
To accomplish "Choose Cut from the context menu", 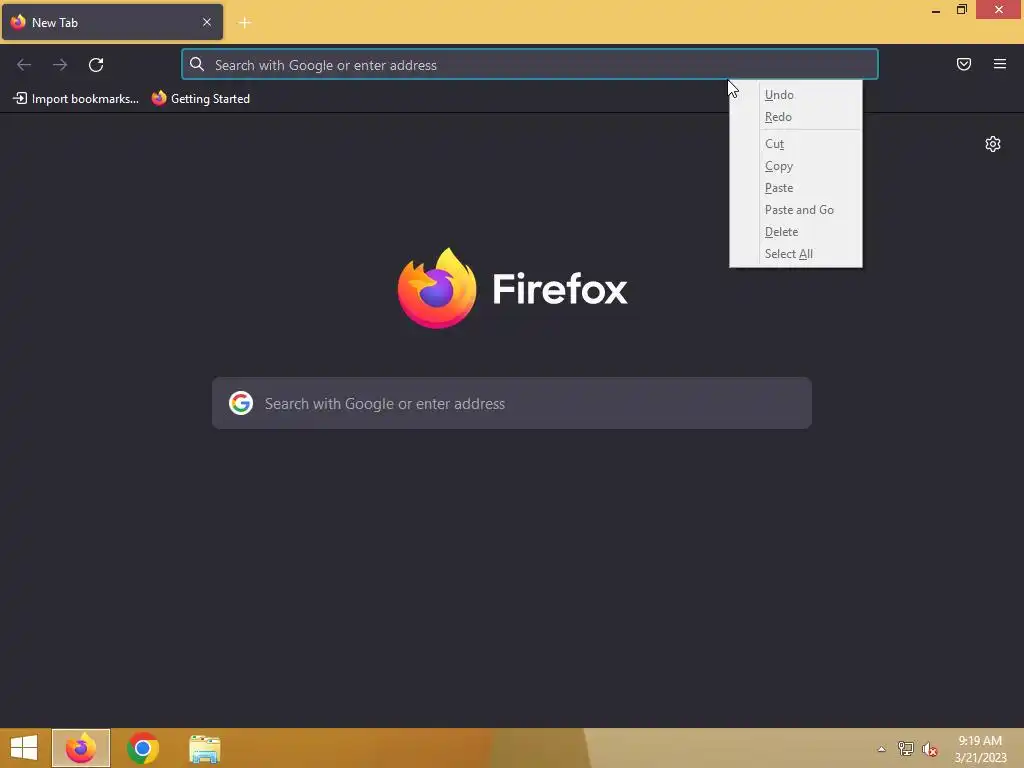I will coord(795,144).
